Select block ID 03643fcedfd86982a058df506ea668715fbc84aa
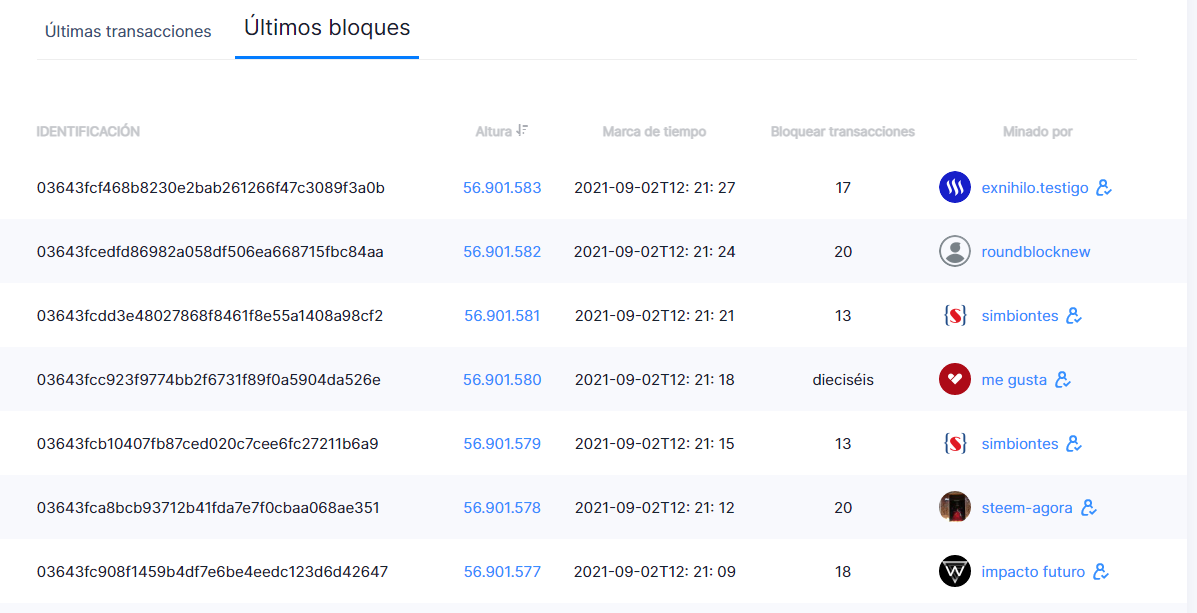This screenshot has width=1197, height=613. click(x=210, y=252)
